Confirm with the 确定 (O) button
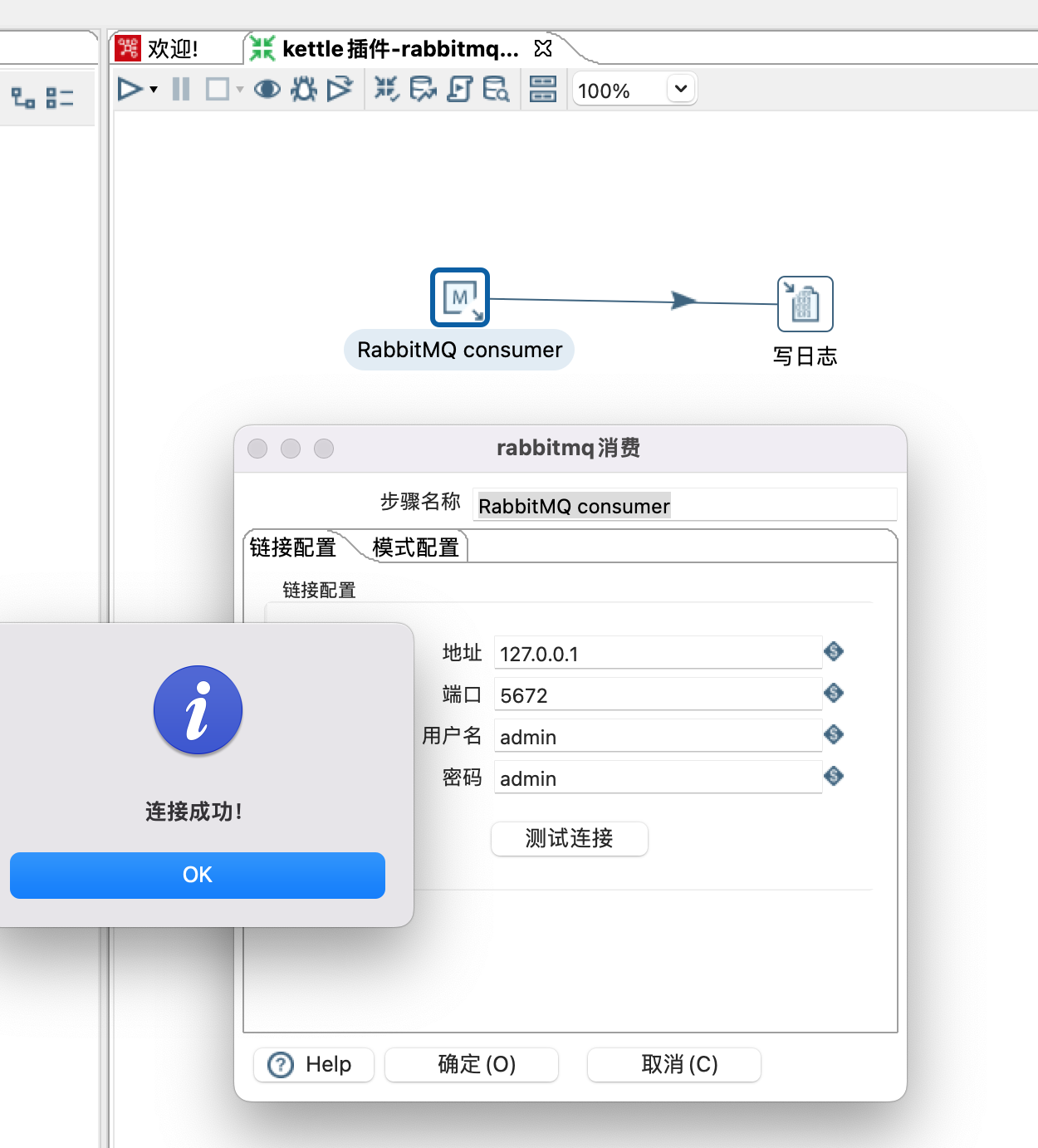Screen dimensions: 1038x1148 coord(472,1064)
